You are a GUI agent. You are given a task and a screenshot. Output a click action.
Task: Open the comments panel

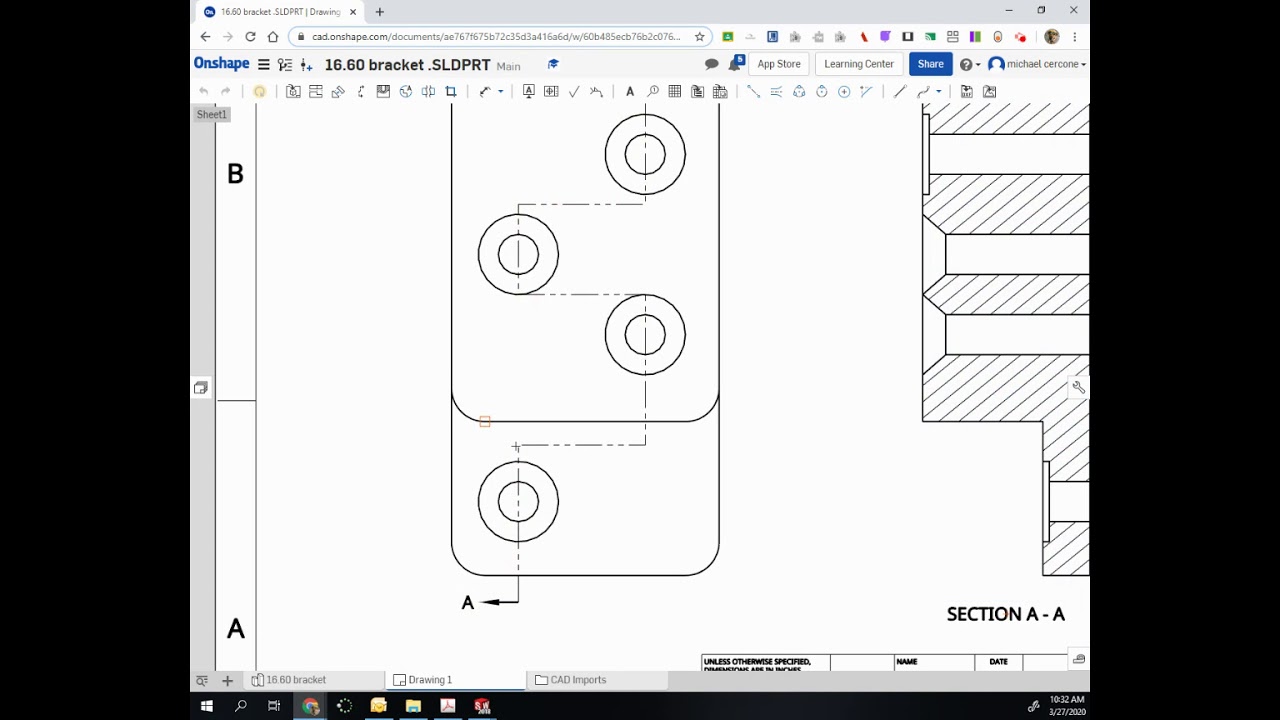coord(712,64)
